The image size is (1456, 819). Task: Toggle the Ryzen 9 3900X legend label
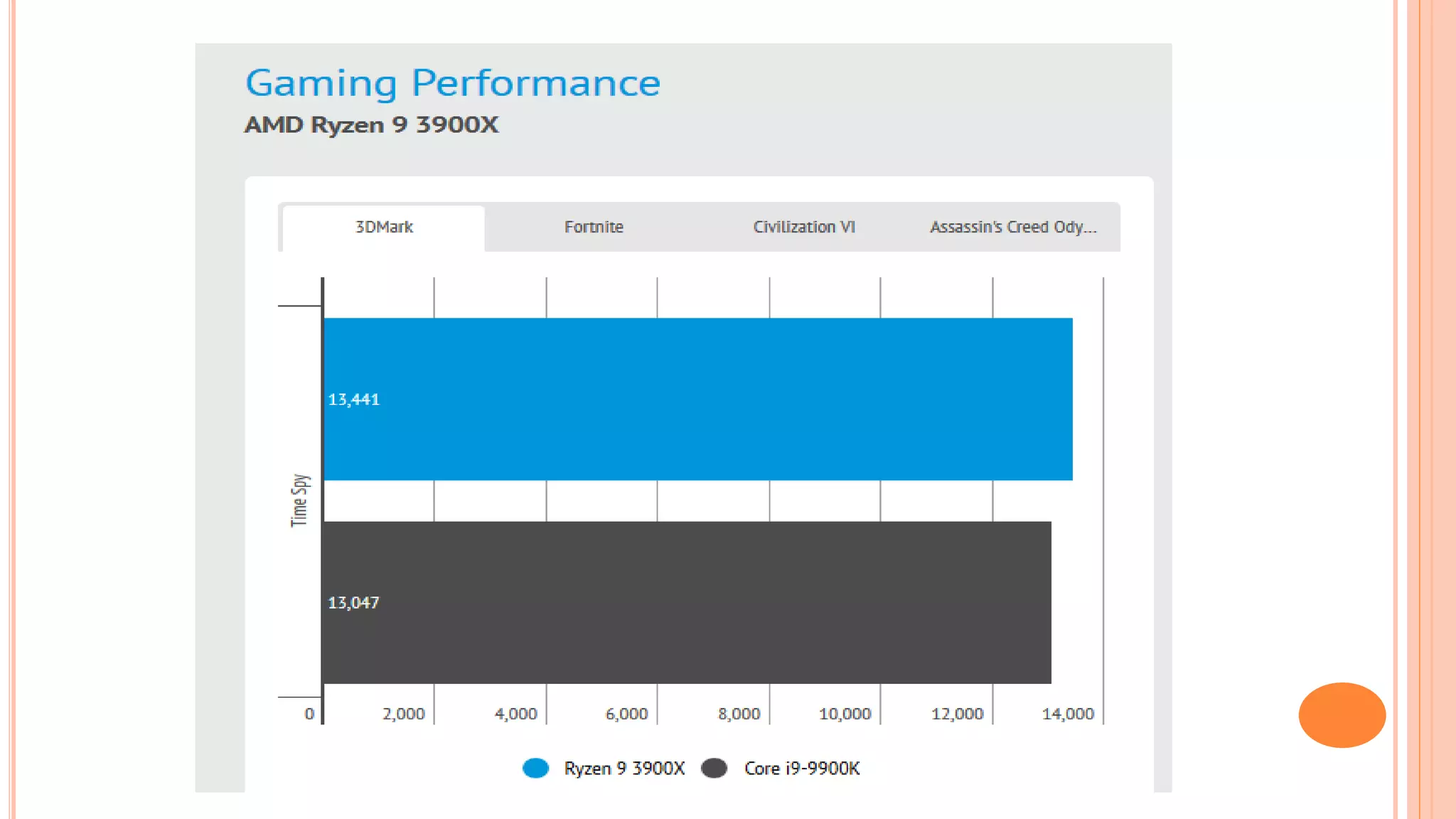pyautogui.click(x=624, y=769)
